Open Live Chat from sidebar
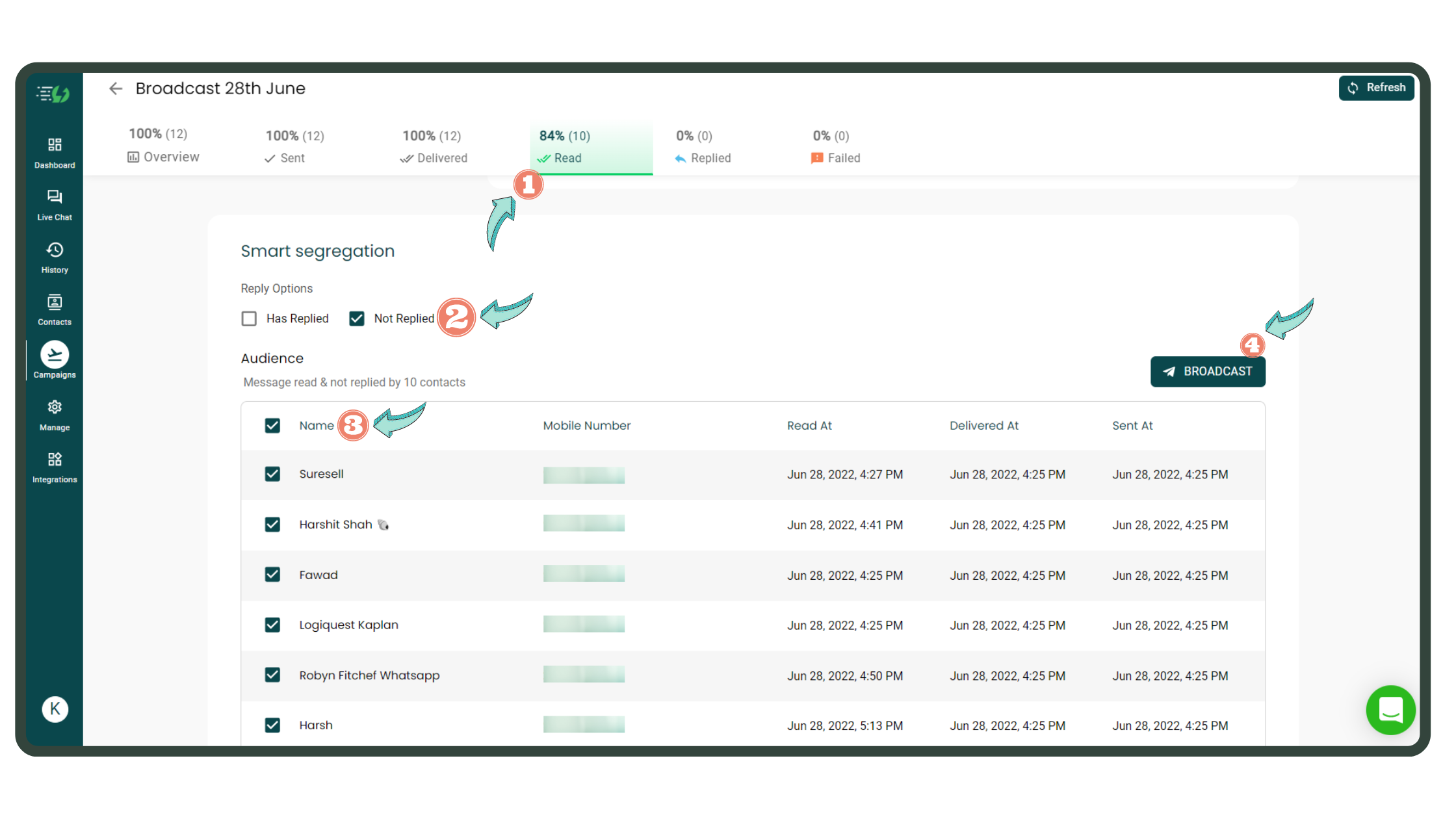Image resolution: width=1456 pixels, height=819 pixels. click(x=55, y=204)
